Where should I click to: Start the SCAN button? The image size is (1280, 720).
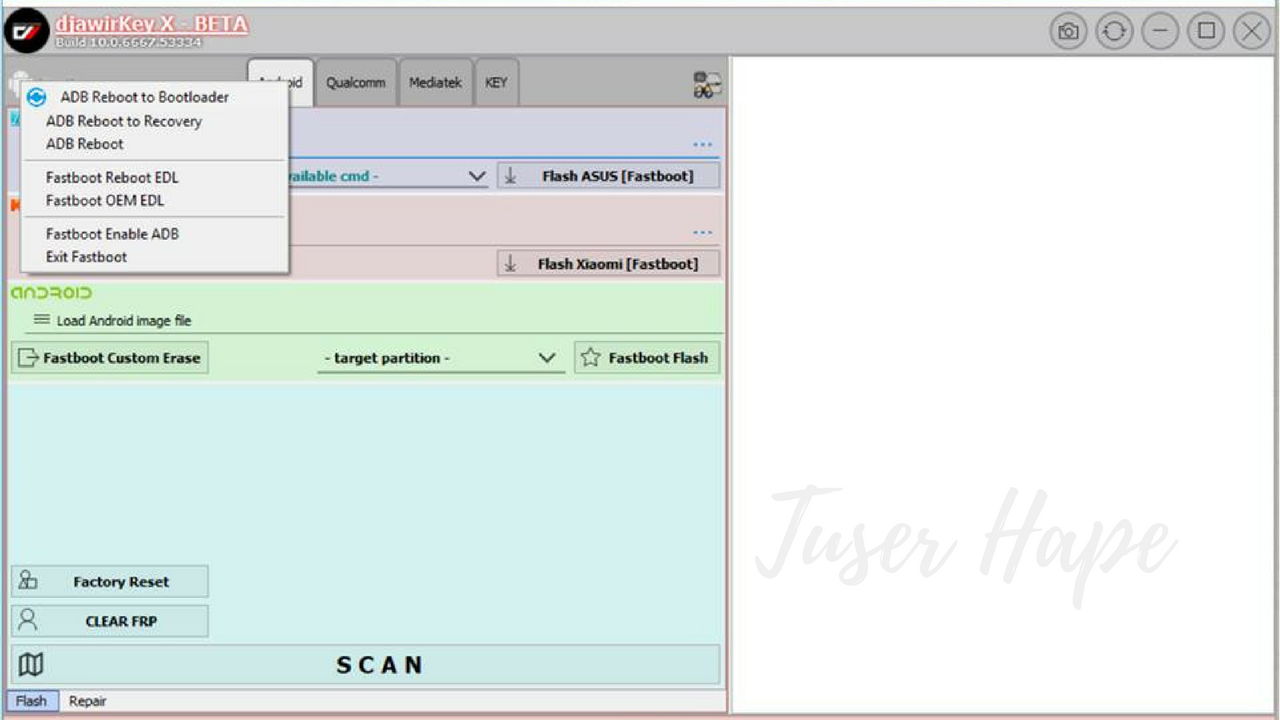[x=365, y=665]
